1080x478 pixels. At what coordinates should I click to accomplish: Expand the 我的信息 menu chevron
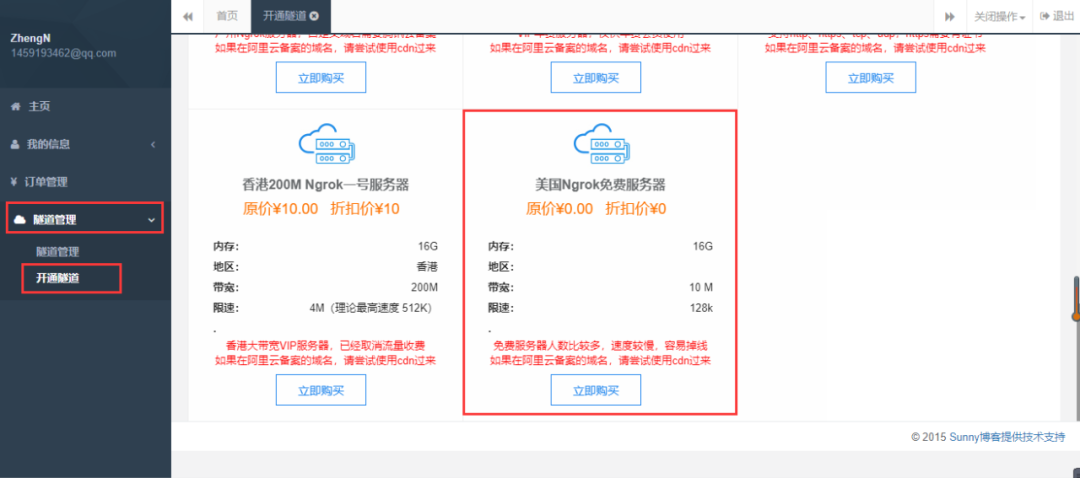tap(153, 145)
